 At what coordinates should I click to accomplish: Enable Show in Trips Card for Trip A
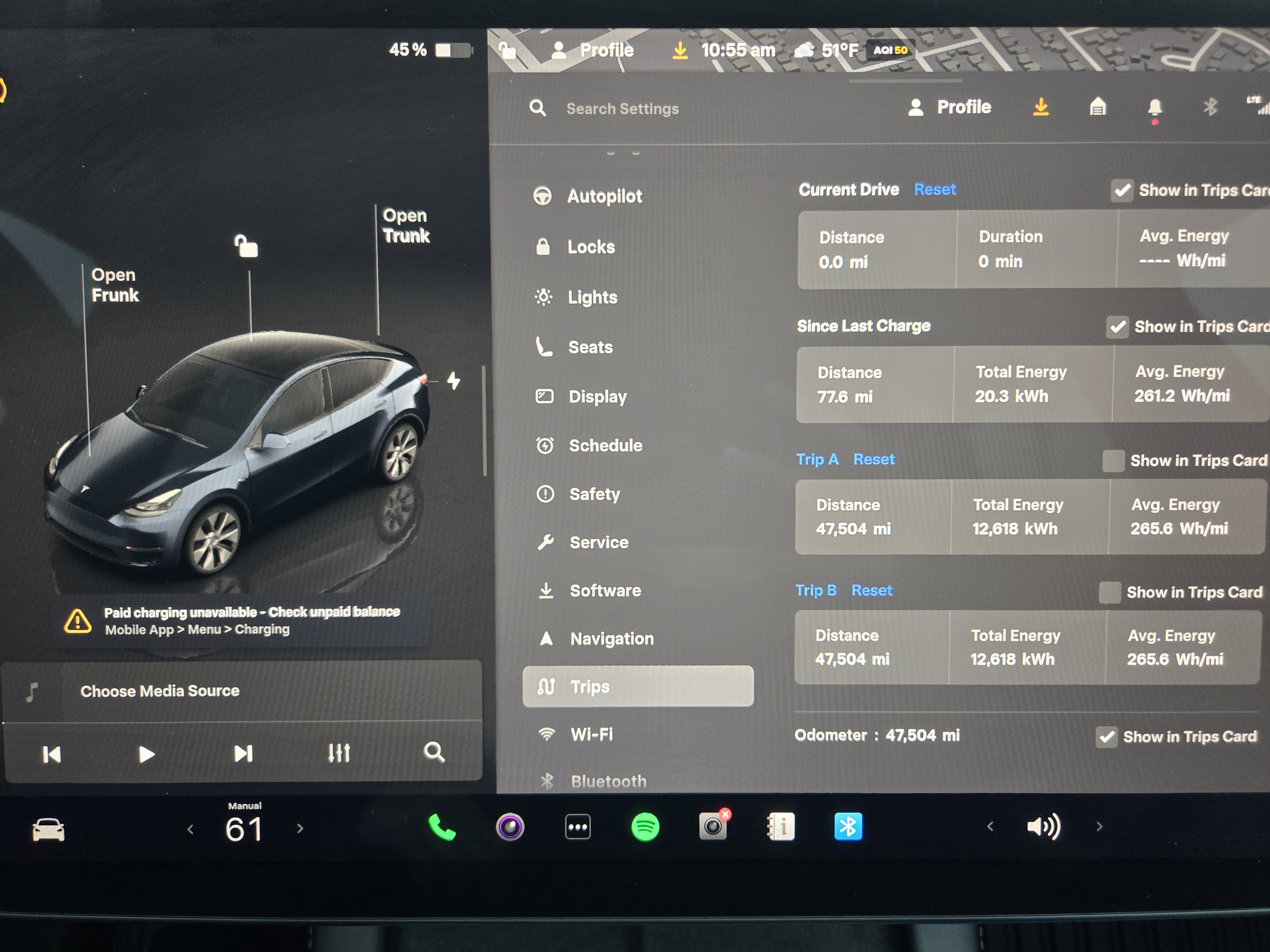point(1113,460)
